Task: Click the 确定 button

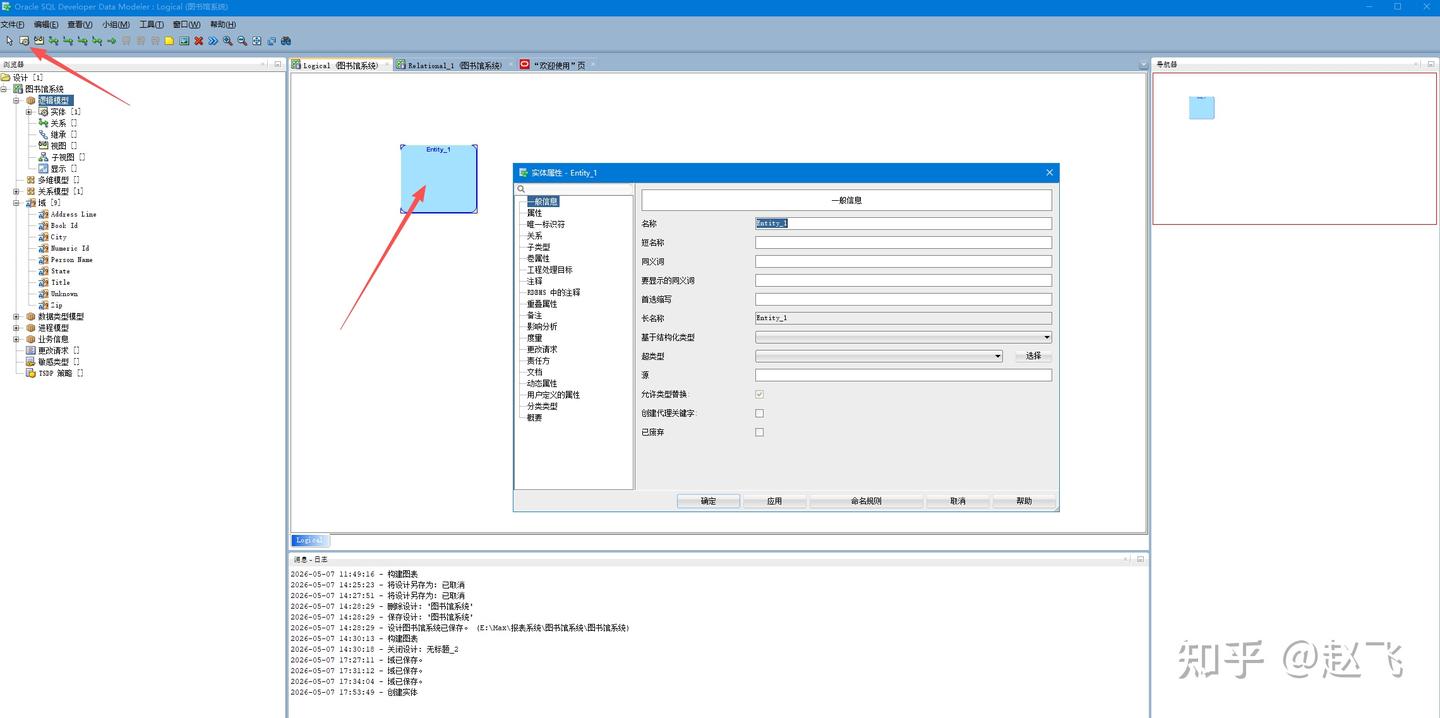Action: (x=708, y=501)
